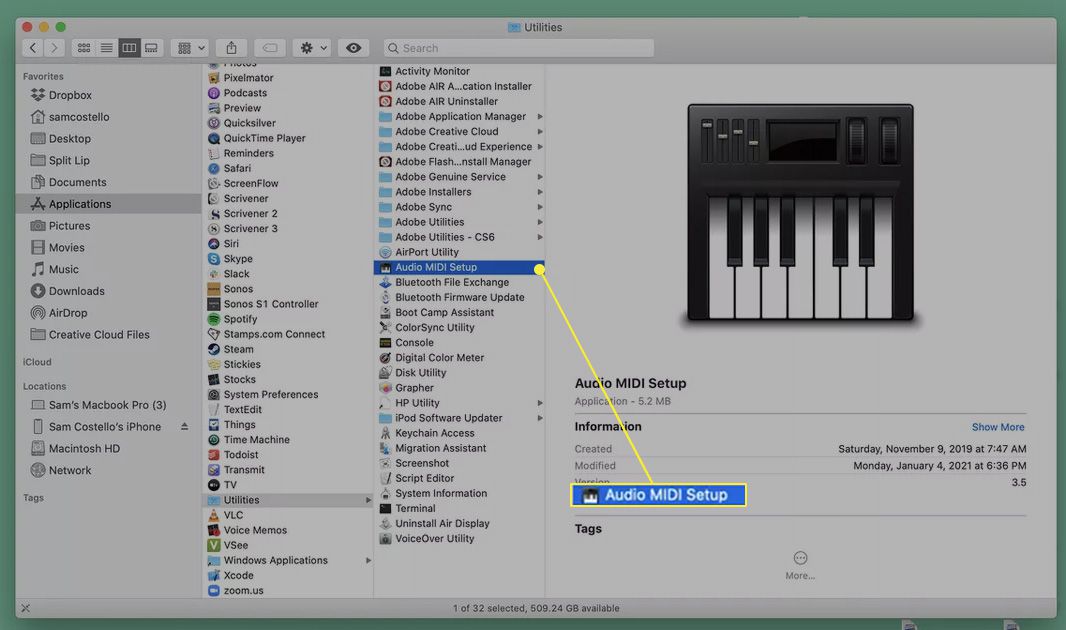Open the More actions icon in preview
This screenshot has width=1066, height=630.
800,558
